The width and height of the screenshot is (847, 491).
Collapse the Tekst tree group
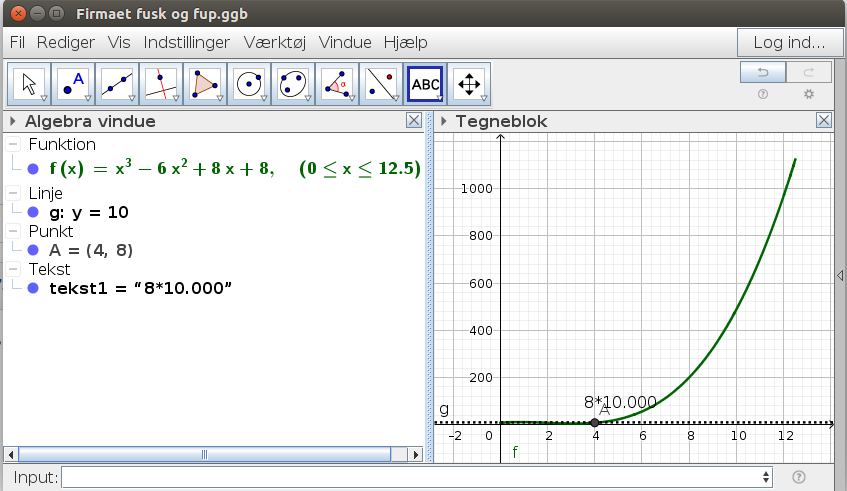pyautogui.click(x=13, y=268)
